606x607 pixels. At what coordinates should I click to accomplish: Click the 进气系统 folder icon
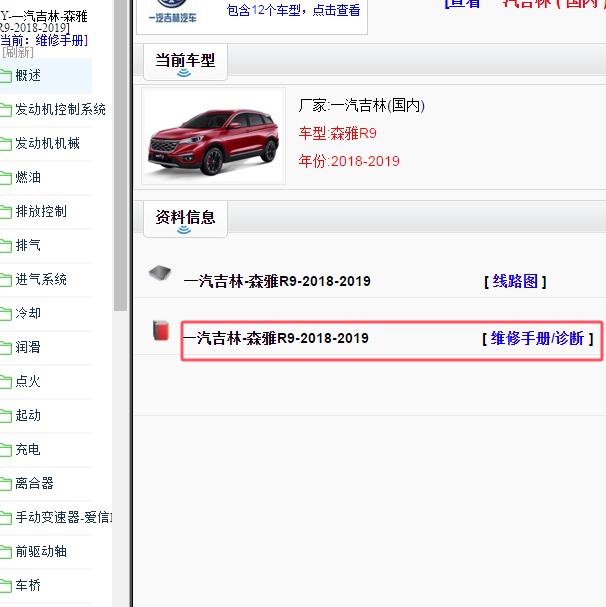click(x=5, y=280)
